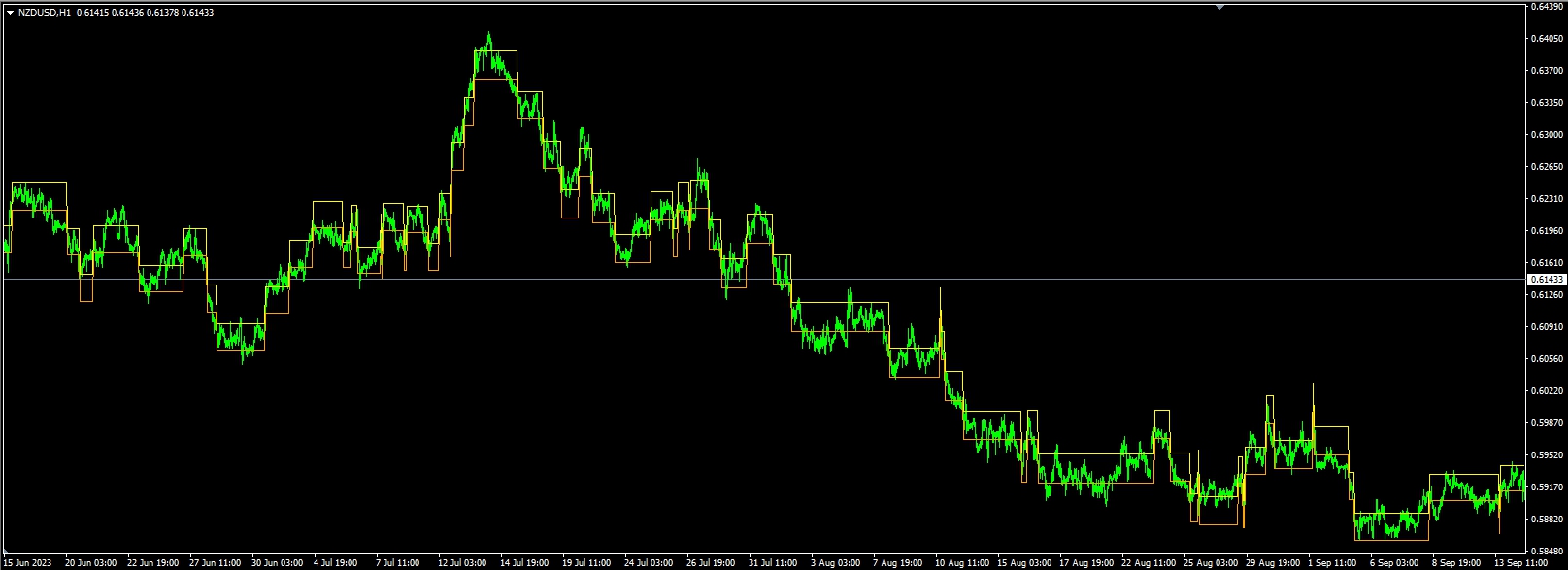1568x570 pixels.
Task: Click the chart shift triangle marker at top
Action: (1220, 6)
